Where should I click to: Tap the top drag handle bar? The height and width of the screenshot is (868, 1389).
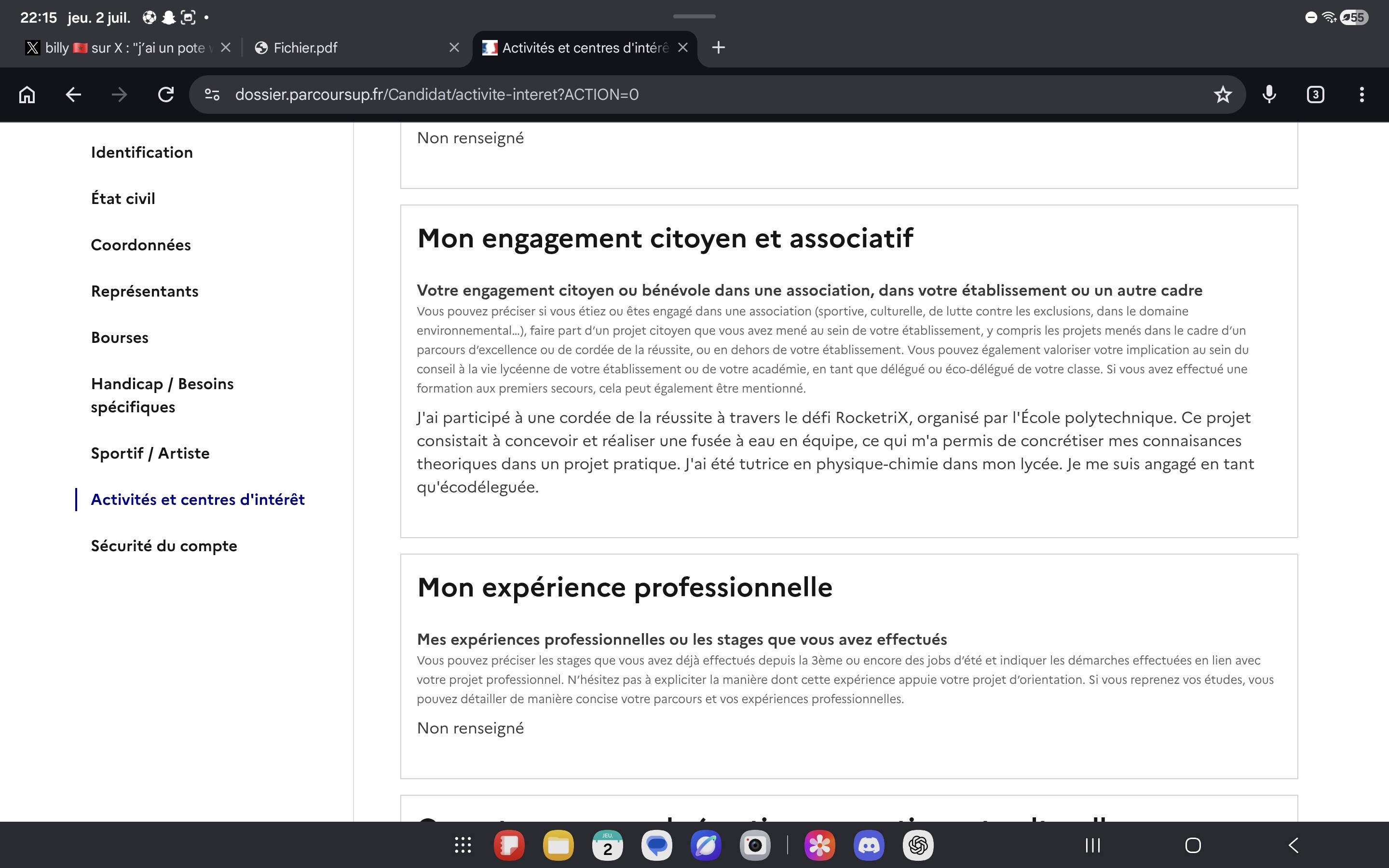click(x=694, y=16)
